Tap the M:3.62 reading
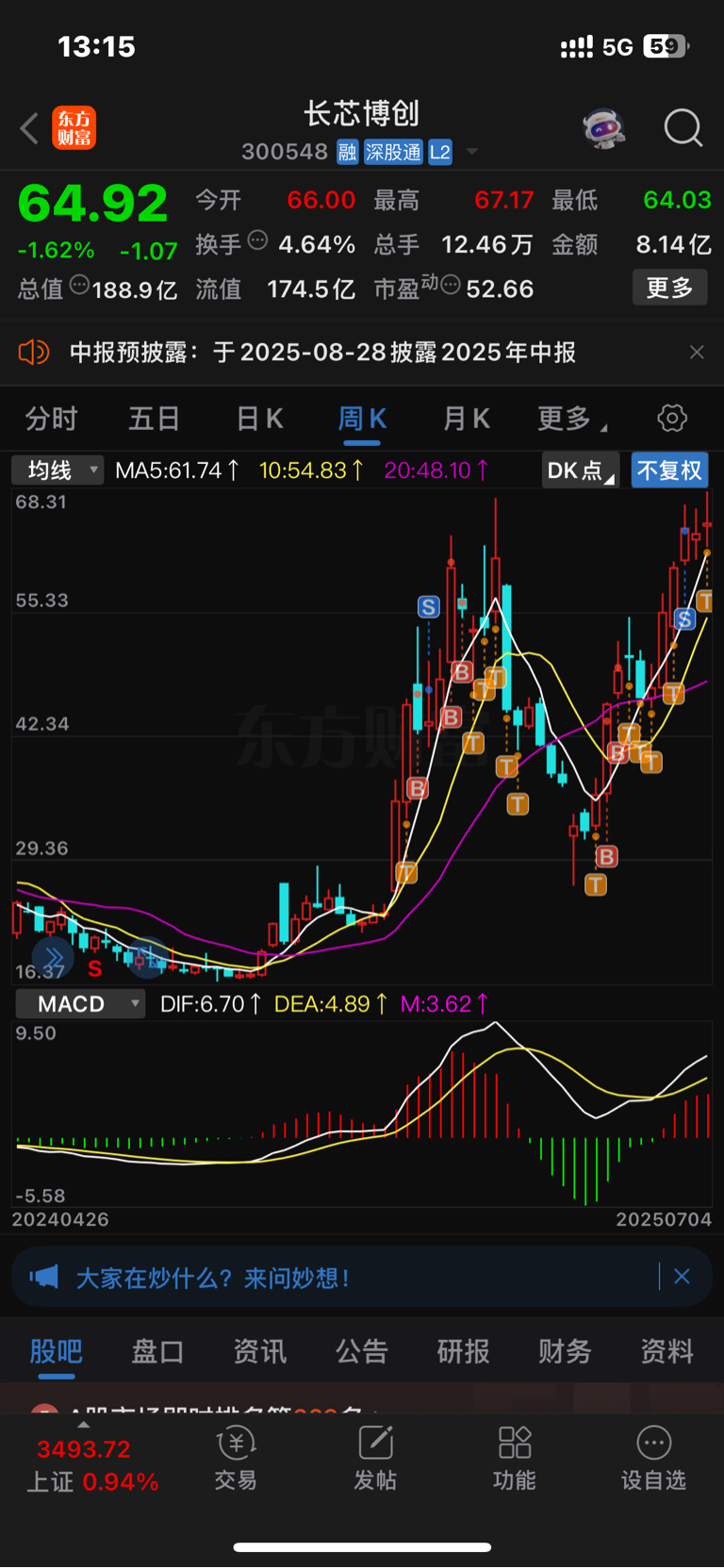Screen dimensions: 724x1568 tap(445, 1004)
